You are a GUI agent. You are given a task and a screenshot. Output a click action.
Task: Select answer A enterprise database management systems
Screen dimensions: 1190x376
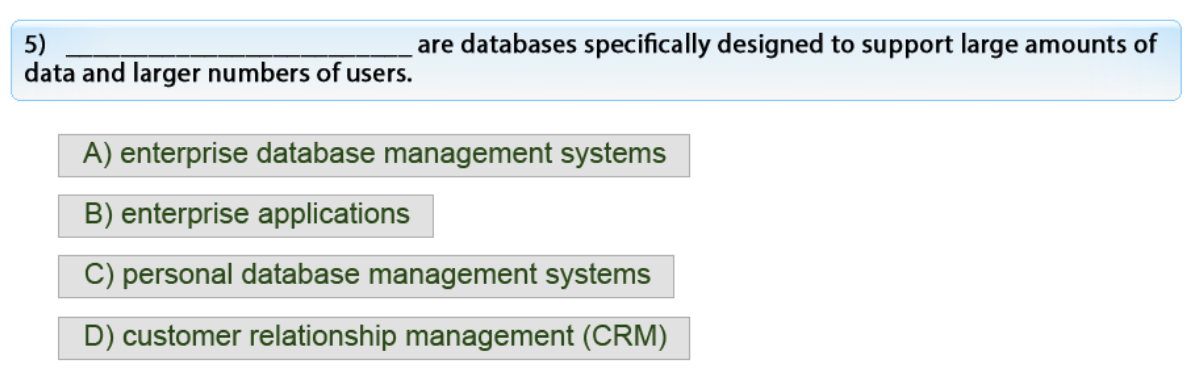(x=373, y=155)
